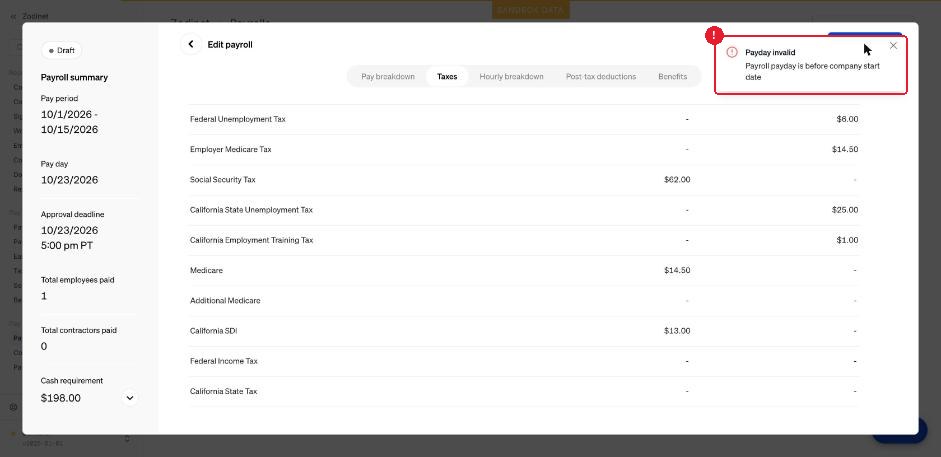941x457 pixels.
Task: Click approval deadline time 5:00 pm PT
Action: click(x=67, y=246)
